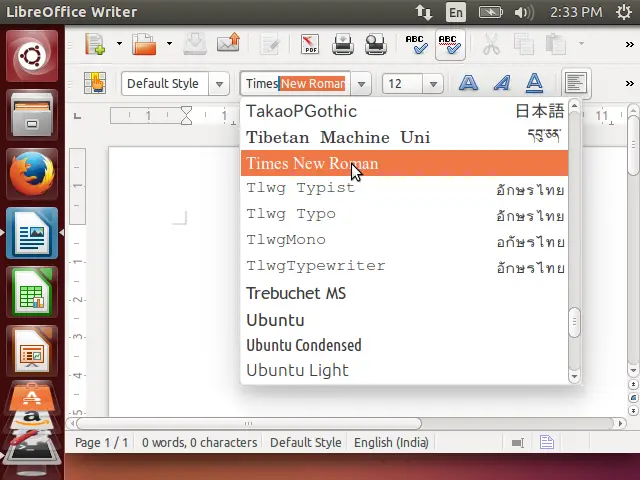Create a new document with the New icon
640x480 pixels.
click(x=95, y=44)
